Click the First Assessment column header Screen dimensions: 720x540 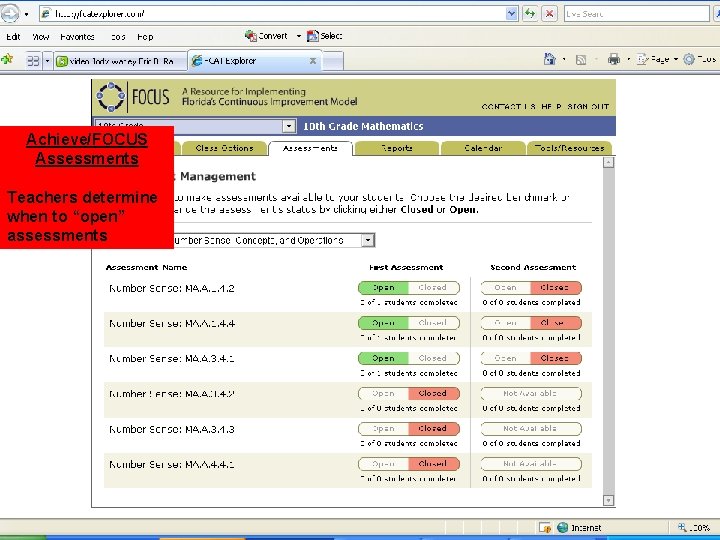pyautogui.click(x=406, y=267)
